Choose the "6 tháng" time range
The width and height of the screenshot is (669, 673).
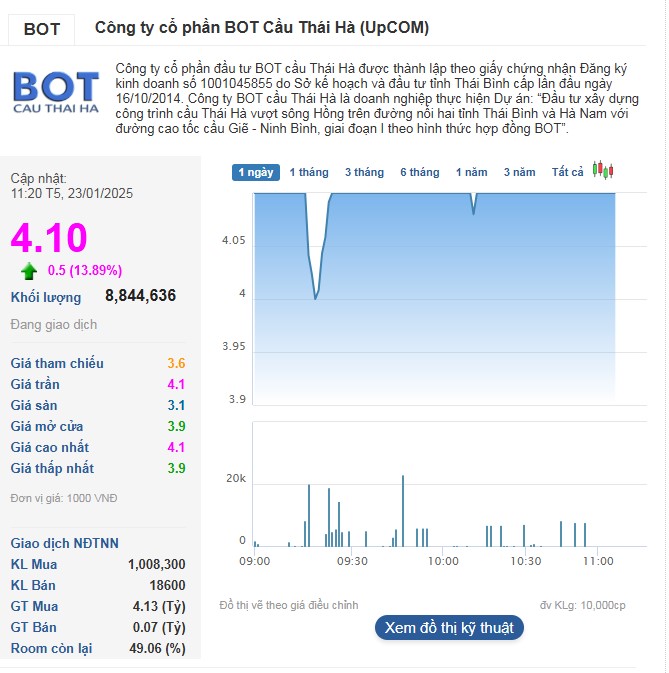click(x=420, y=172)
